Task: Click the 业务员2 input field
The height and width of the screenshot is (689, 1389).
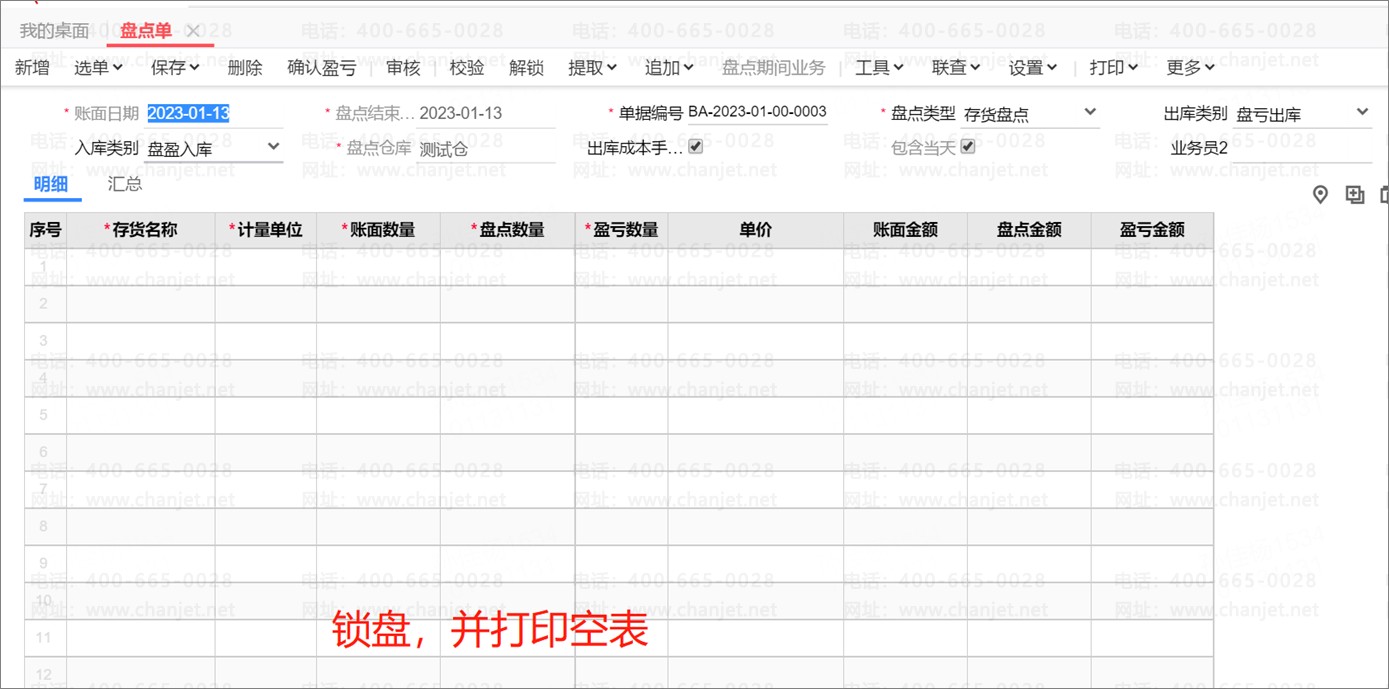Action: pyautogui.click(x=1302, y=149)
